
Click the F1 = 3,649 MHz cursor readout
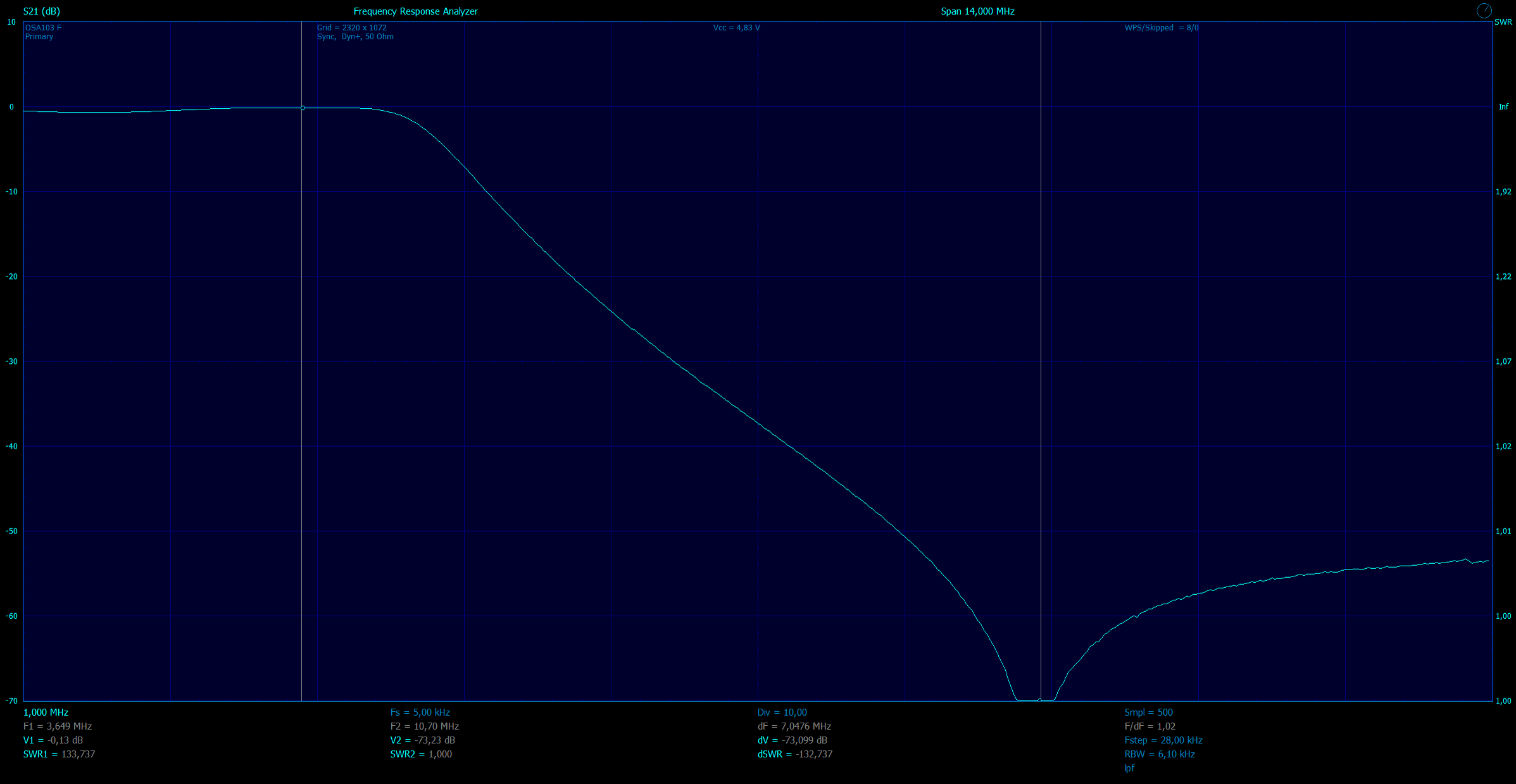click(58, 726)
